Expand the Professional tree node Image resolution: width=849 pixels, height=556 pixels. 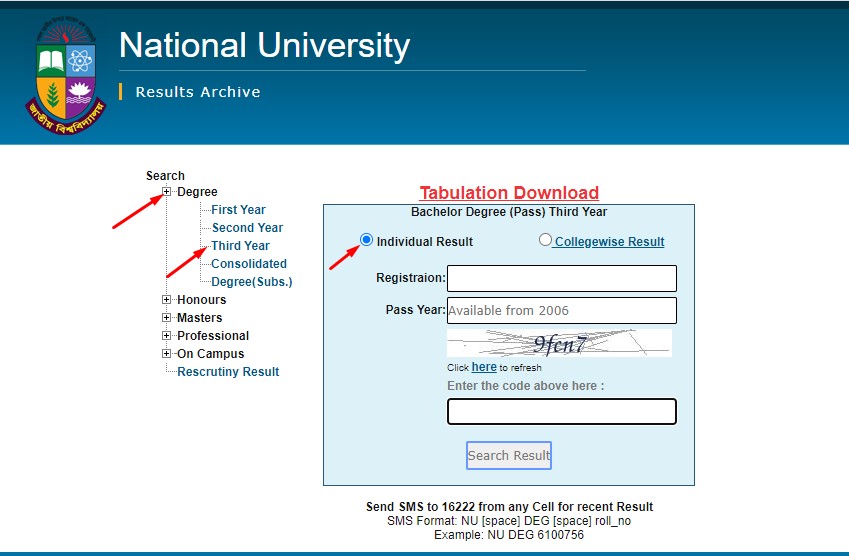point(167,336)
